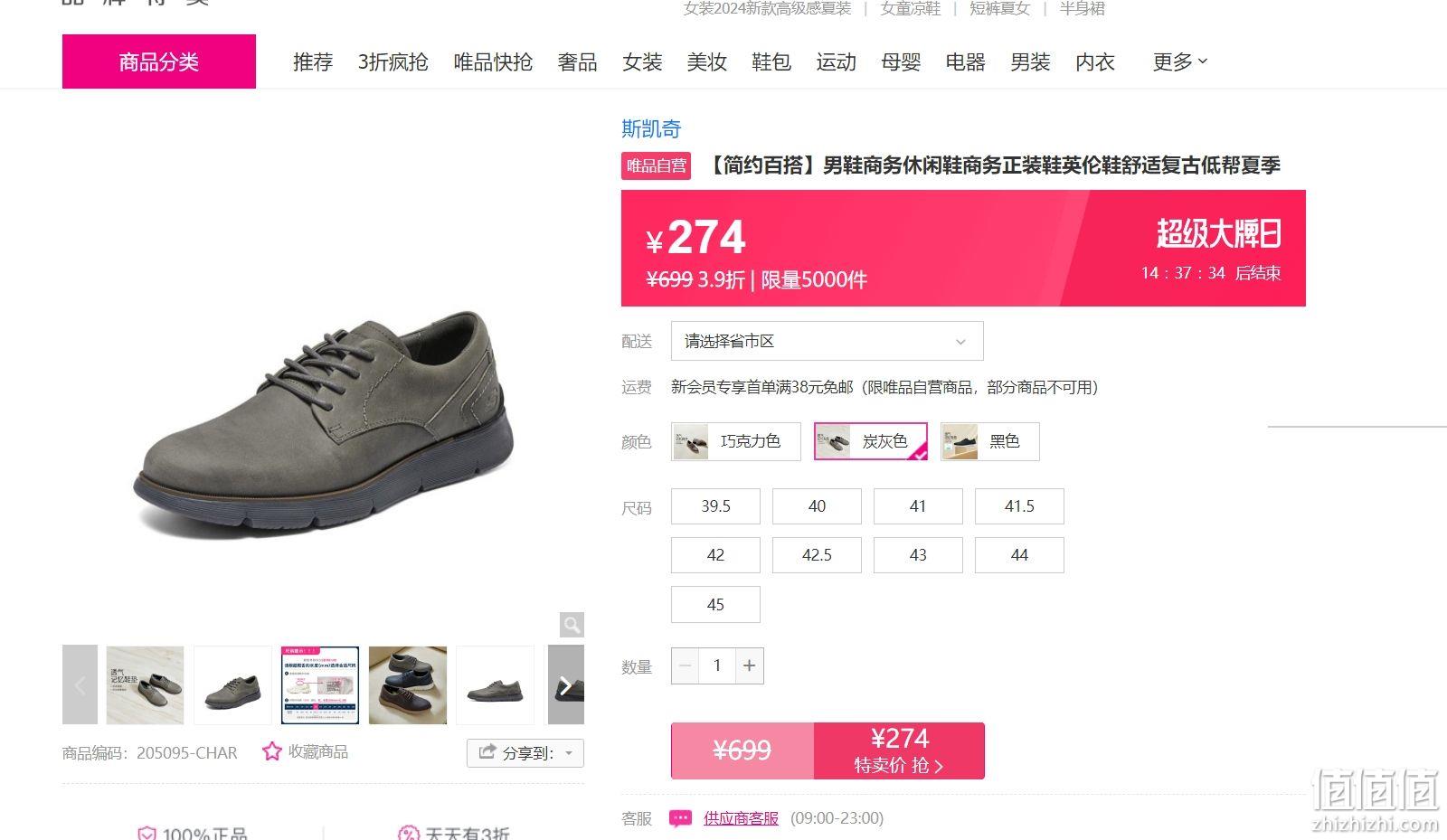Viewport: 1447px width, 840px height.
Task: Show next thumbnails with right arrow
Action: point(566,685)
